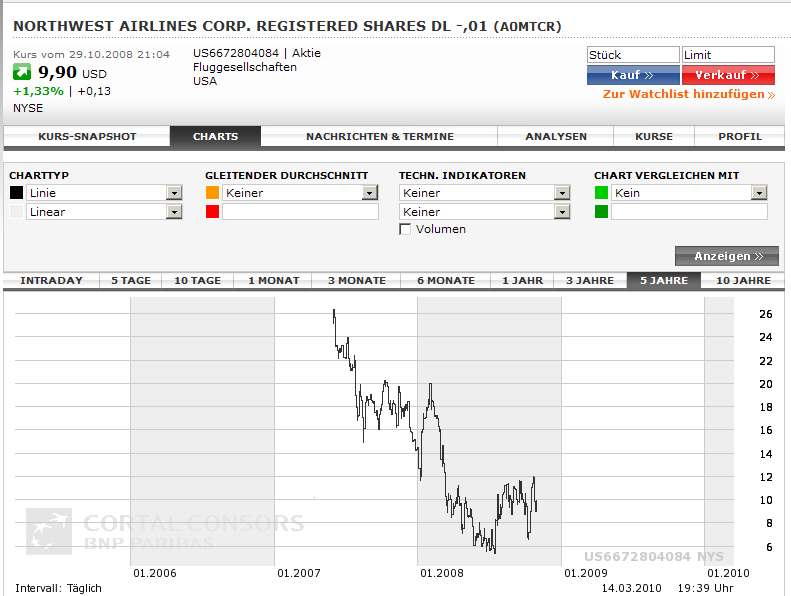Select the Intraday time range

pos(51,281)
